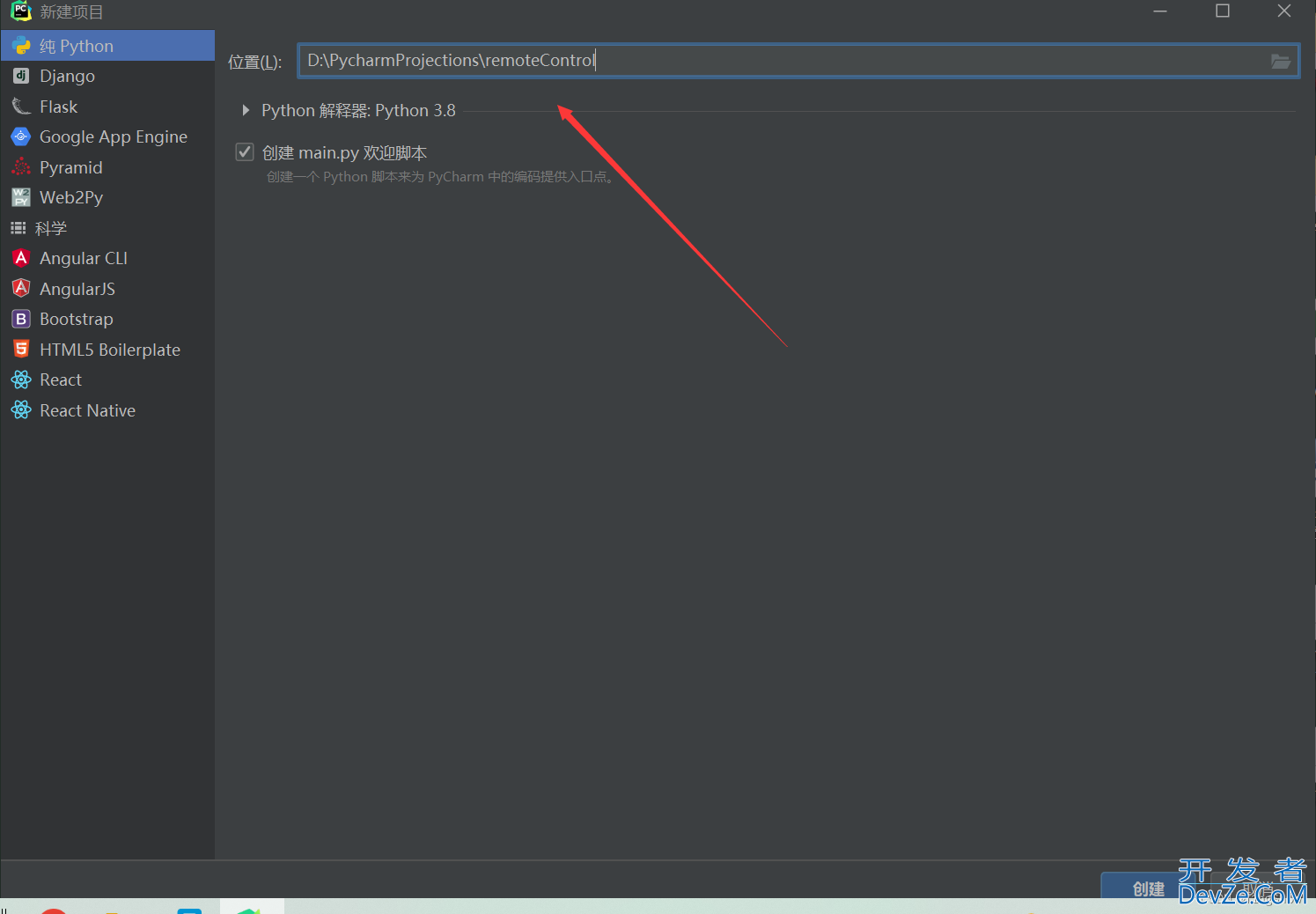This screenshot has width=1316, height=914.
Task: Click the 位置(L): label
Action: (x=254, y=62)
